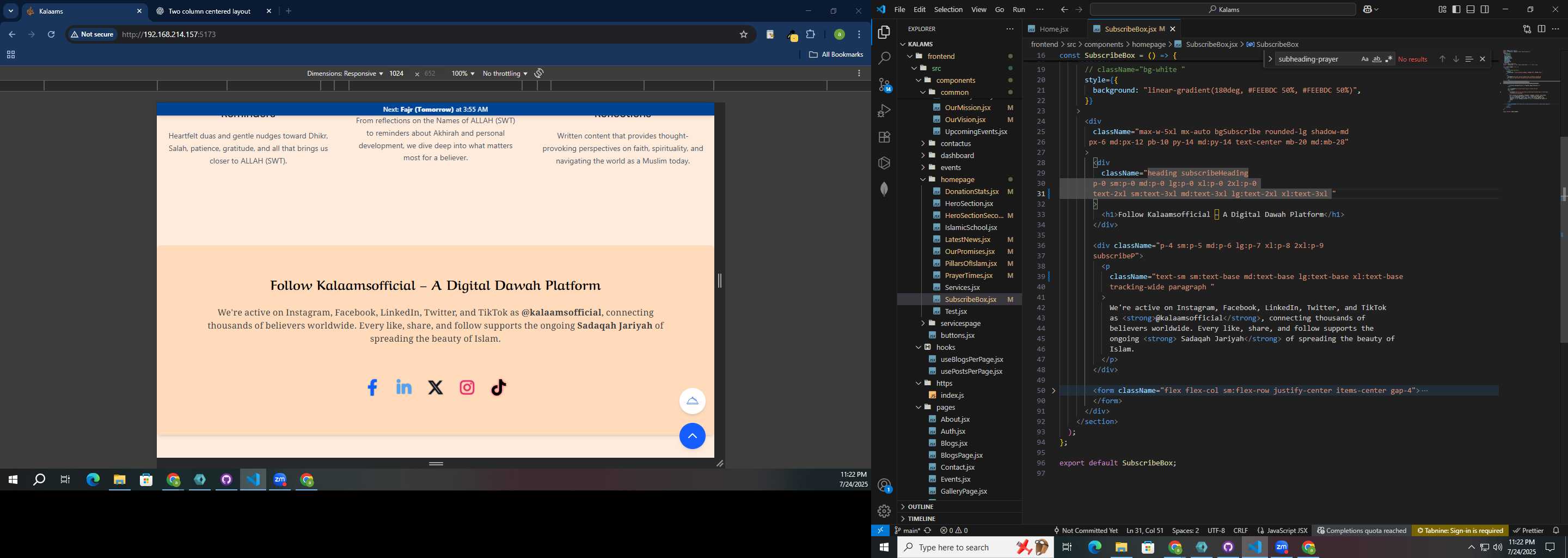The image size is (1568, 558).
Task: Toggle the Primary Side Bar layout button
Action: point(1456,10)
